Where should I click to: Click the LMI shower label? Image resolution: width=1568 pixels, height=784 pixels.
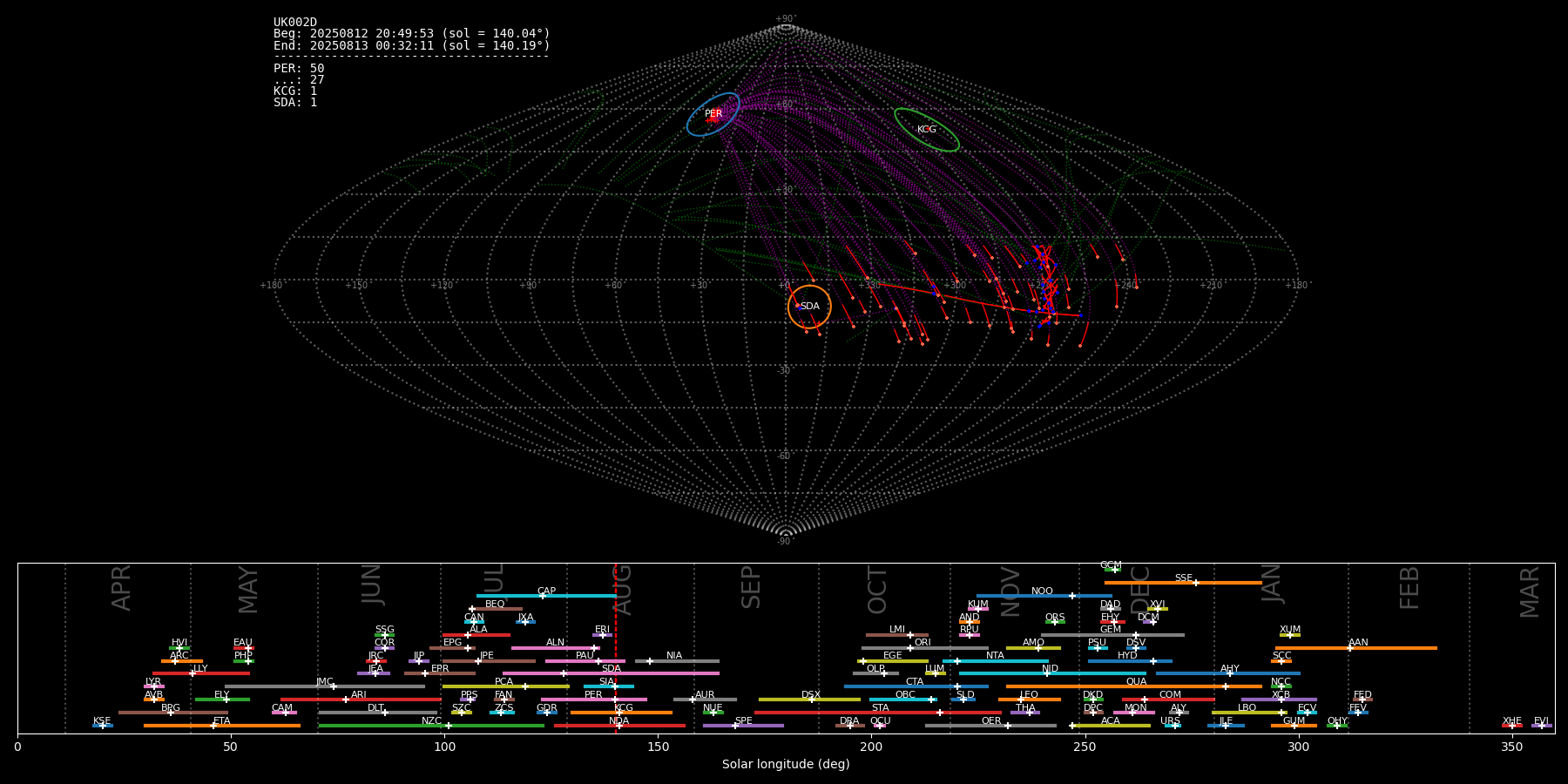897,629
